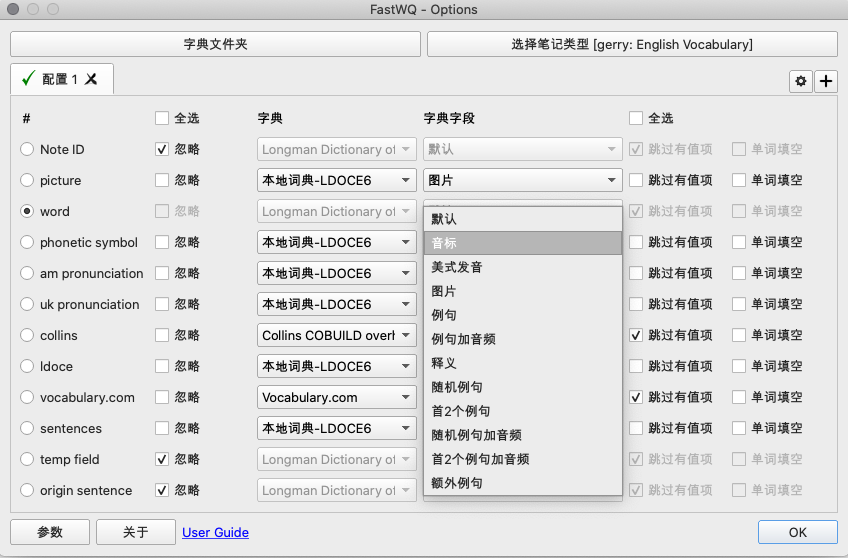Uncheck 跳过有值项 in collins row

[x=636, y=335]
